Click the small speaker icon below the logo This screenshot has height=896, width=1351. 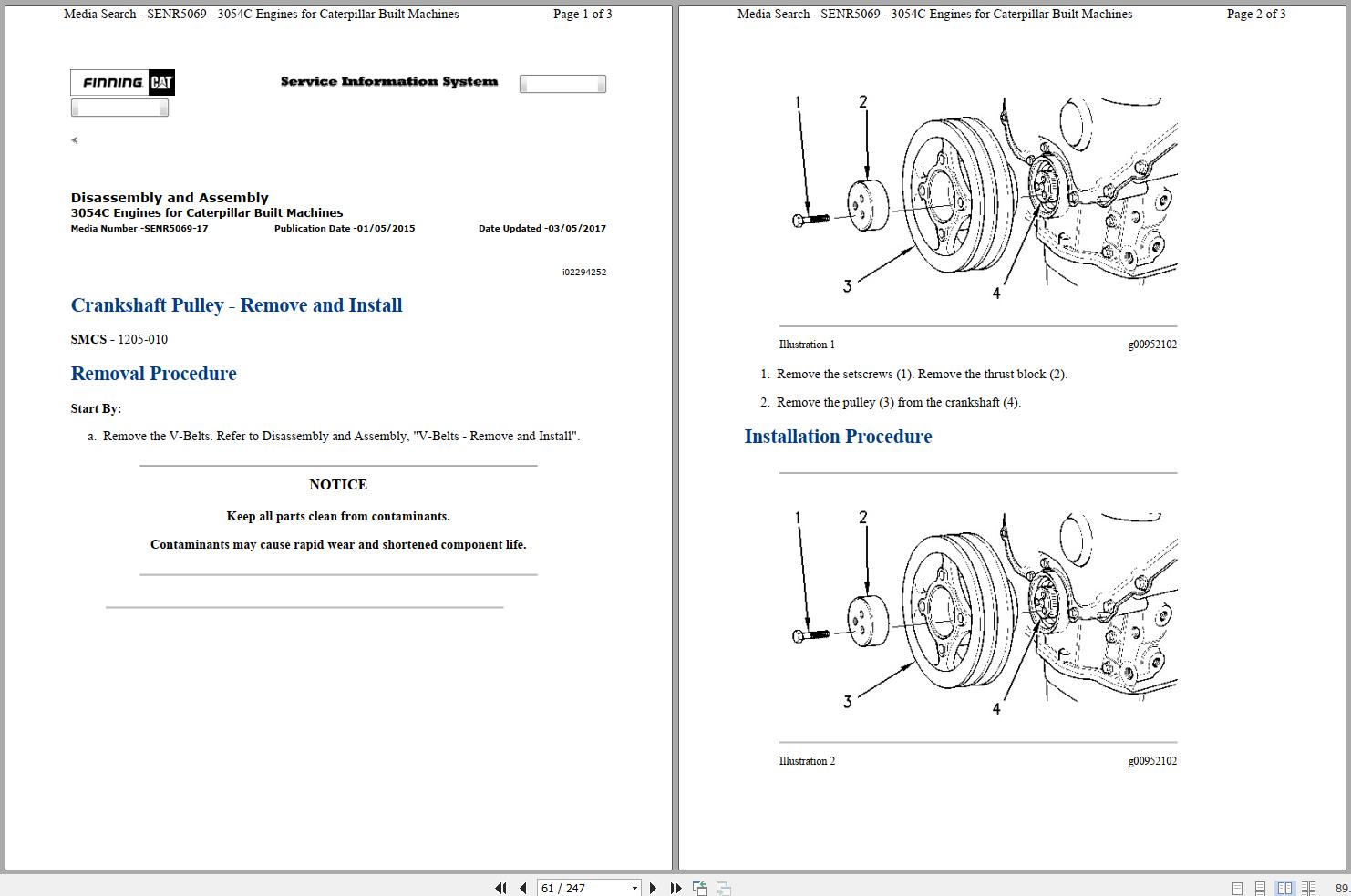pos(74,139)
